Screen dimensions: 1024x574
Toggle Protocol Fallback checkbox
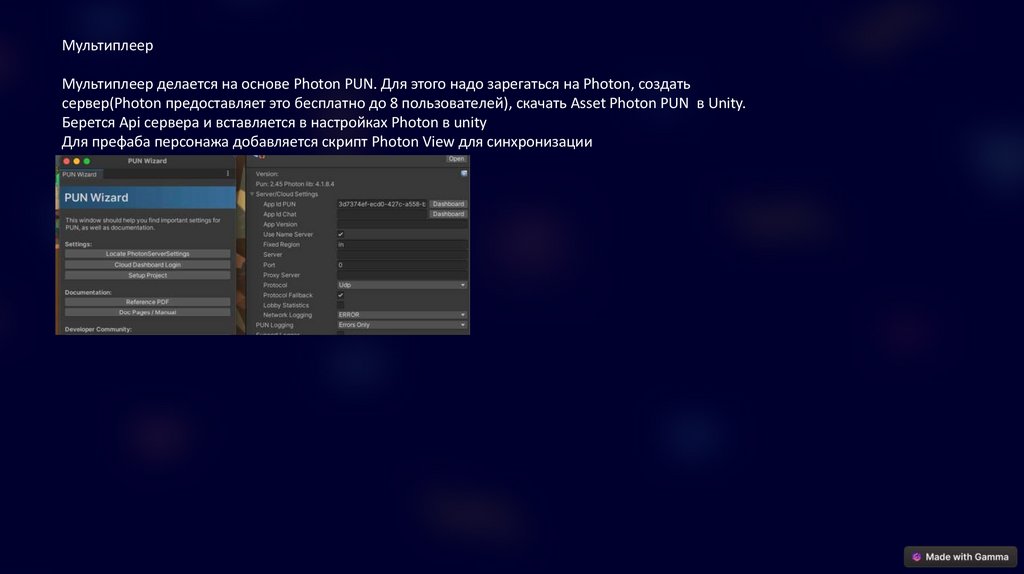tap(340, 295)
